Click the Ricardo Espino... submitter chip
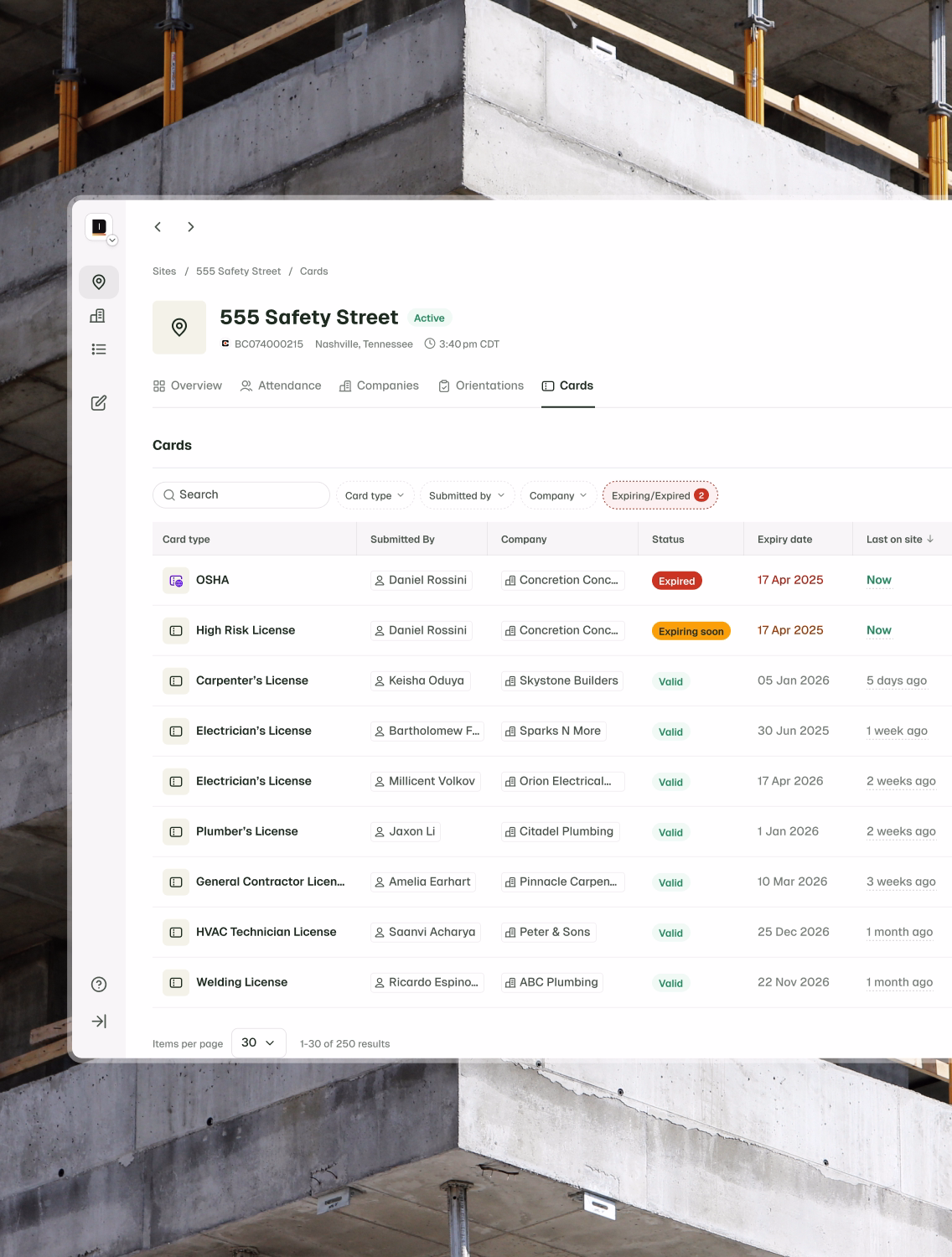The width and height of the screenshot is (952, 1257). click(x=427, y=982)
